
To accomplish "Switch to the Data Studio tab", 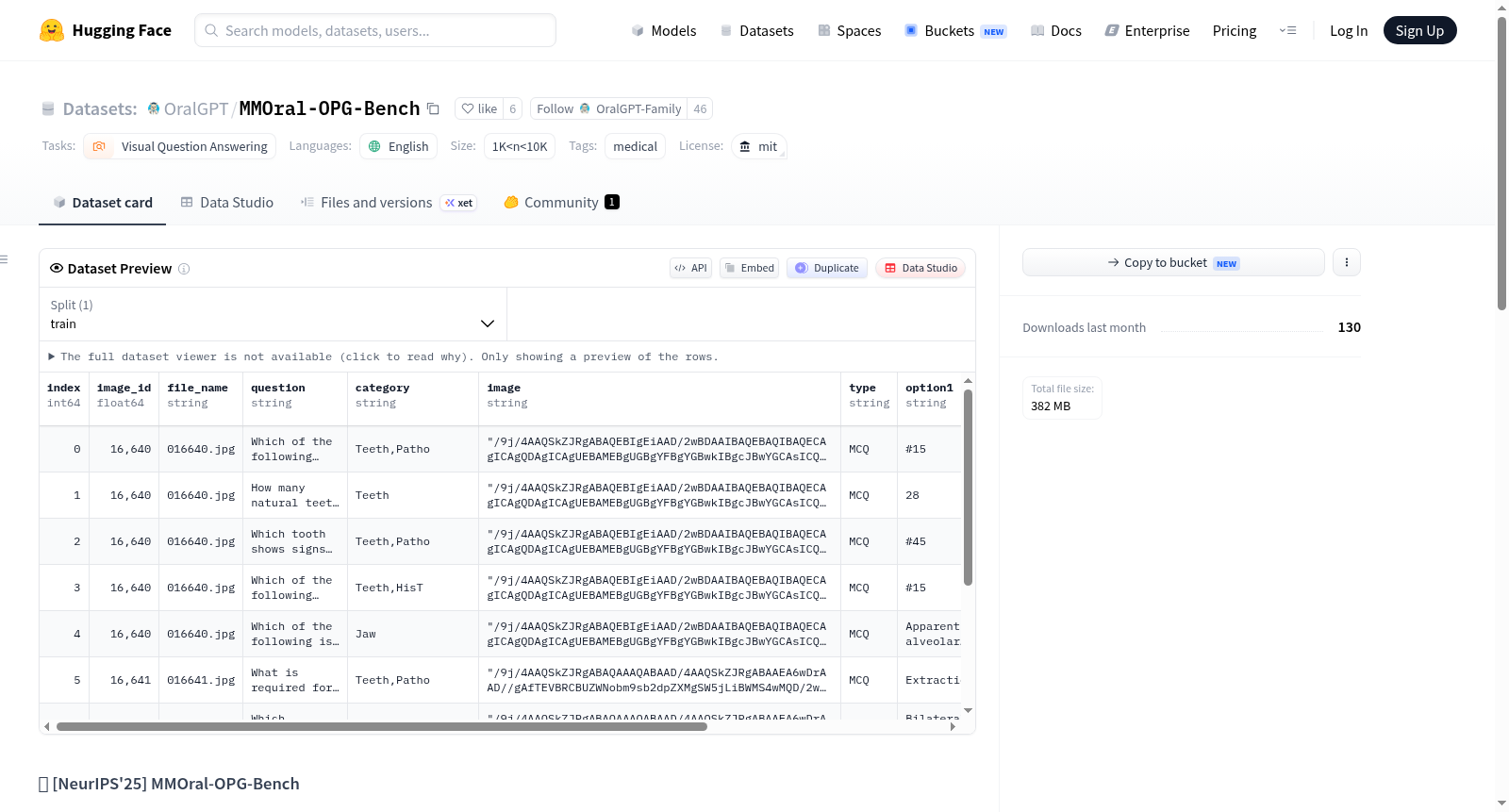I will [x=227, y=203].
